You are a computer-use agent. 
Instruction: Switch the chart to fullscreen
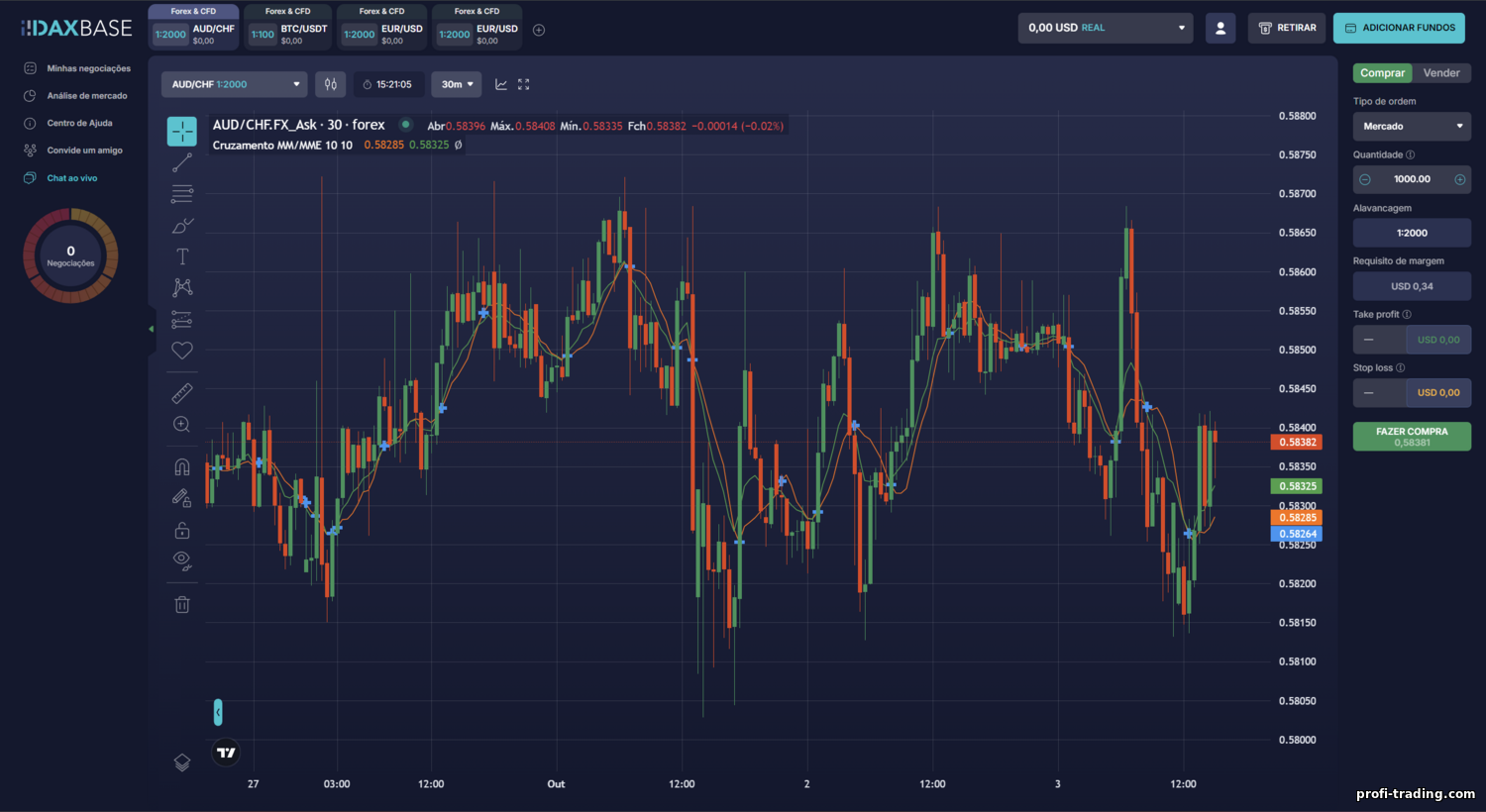tap(524, 84)
